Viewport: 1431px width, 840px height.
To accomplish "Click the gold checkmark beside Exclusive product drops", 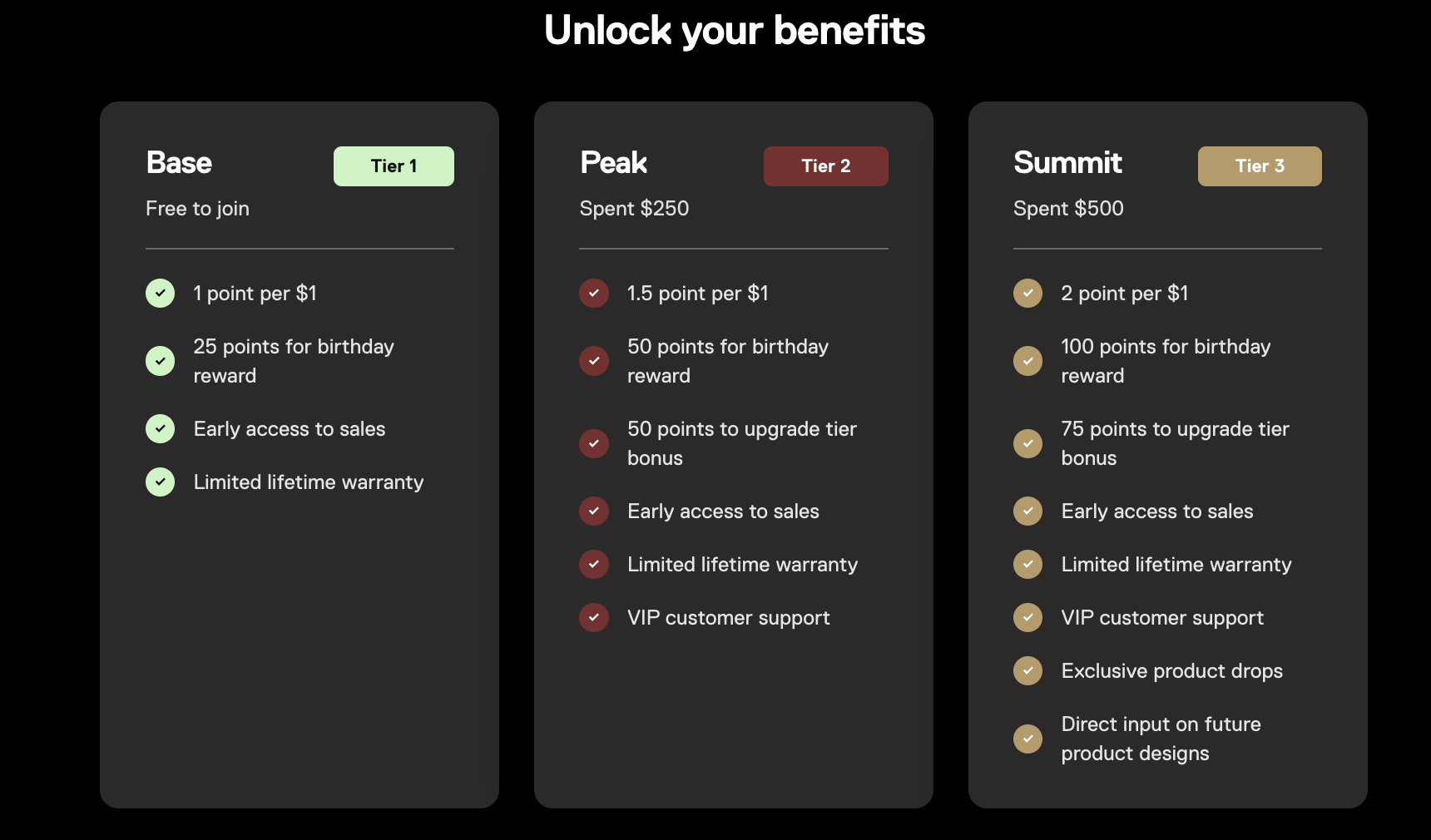I will 1027,670.
